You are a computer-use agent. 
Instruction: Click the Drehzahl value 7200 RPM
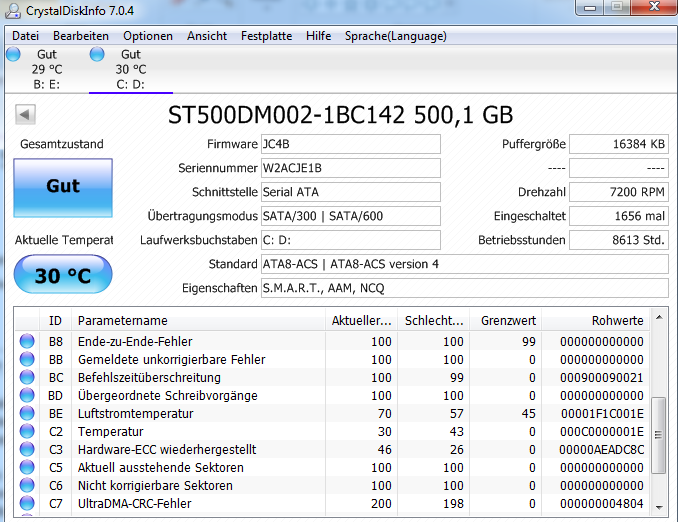coord(619,192)
